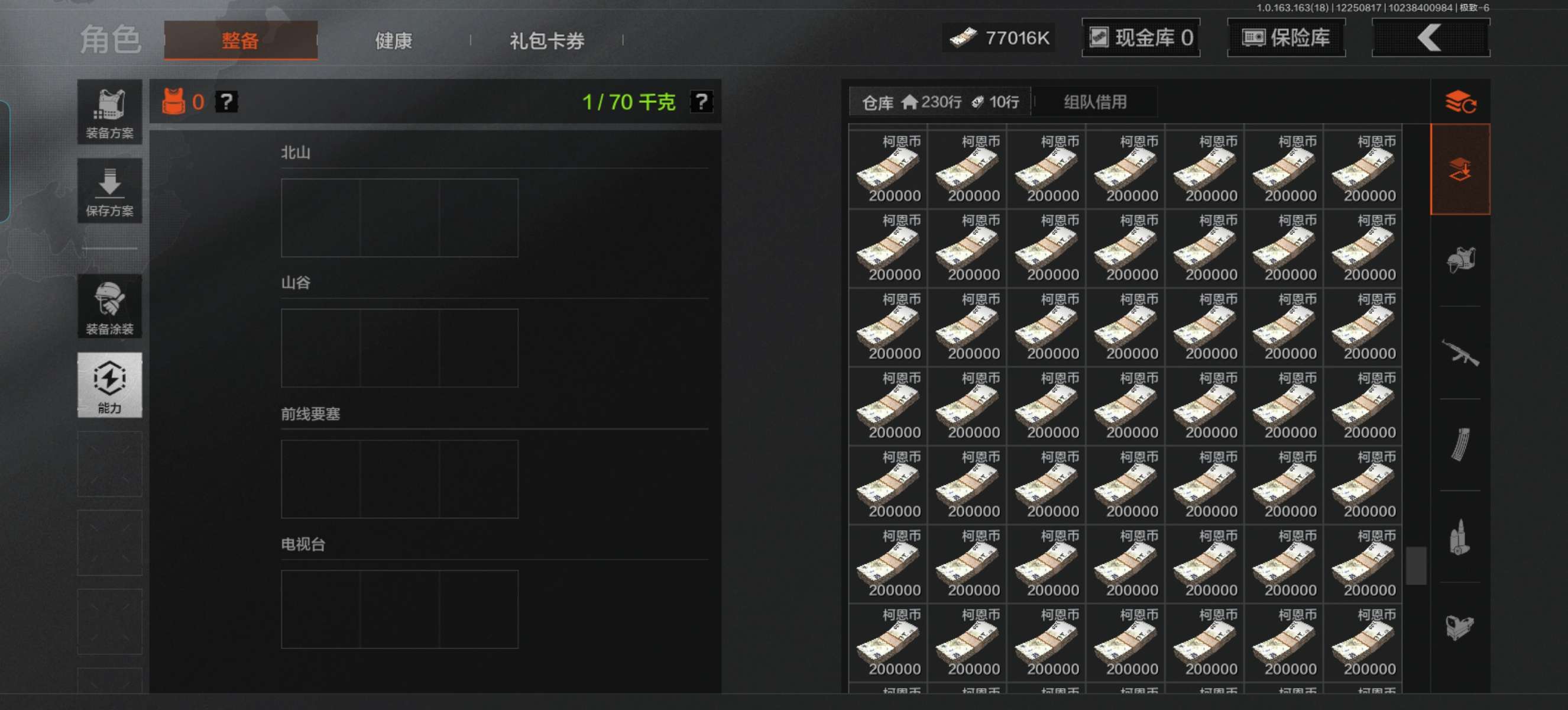1568x710 pixels.
Task: Click the question mark beside armor value
Action: [226, 102]
